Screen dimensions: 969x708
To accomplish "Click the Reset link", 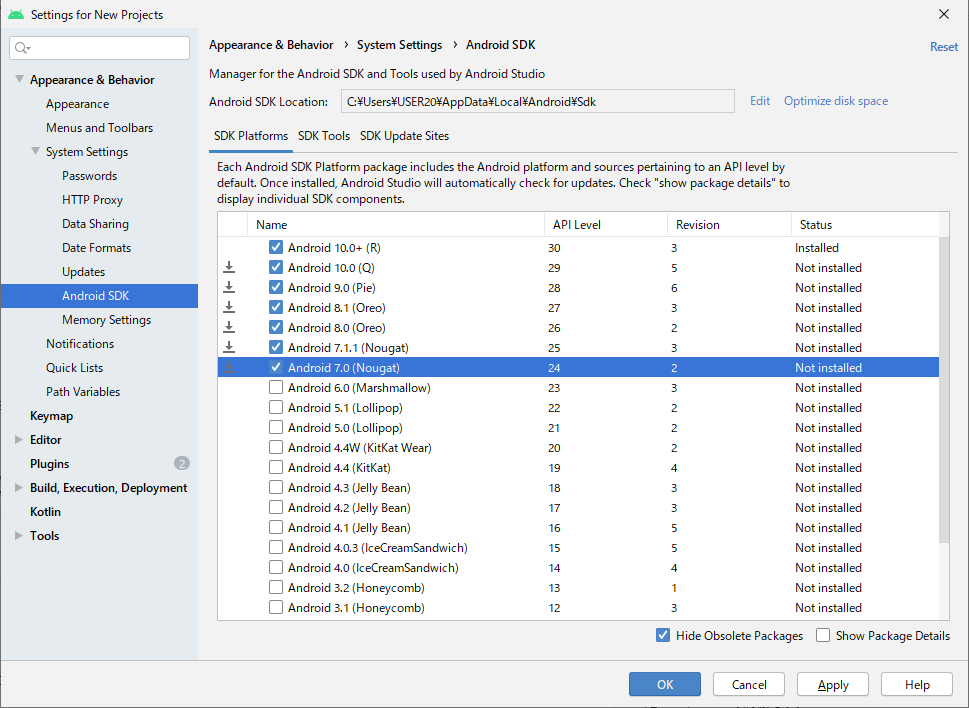I will click(944, 47).
